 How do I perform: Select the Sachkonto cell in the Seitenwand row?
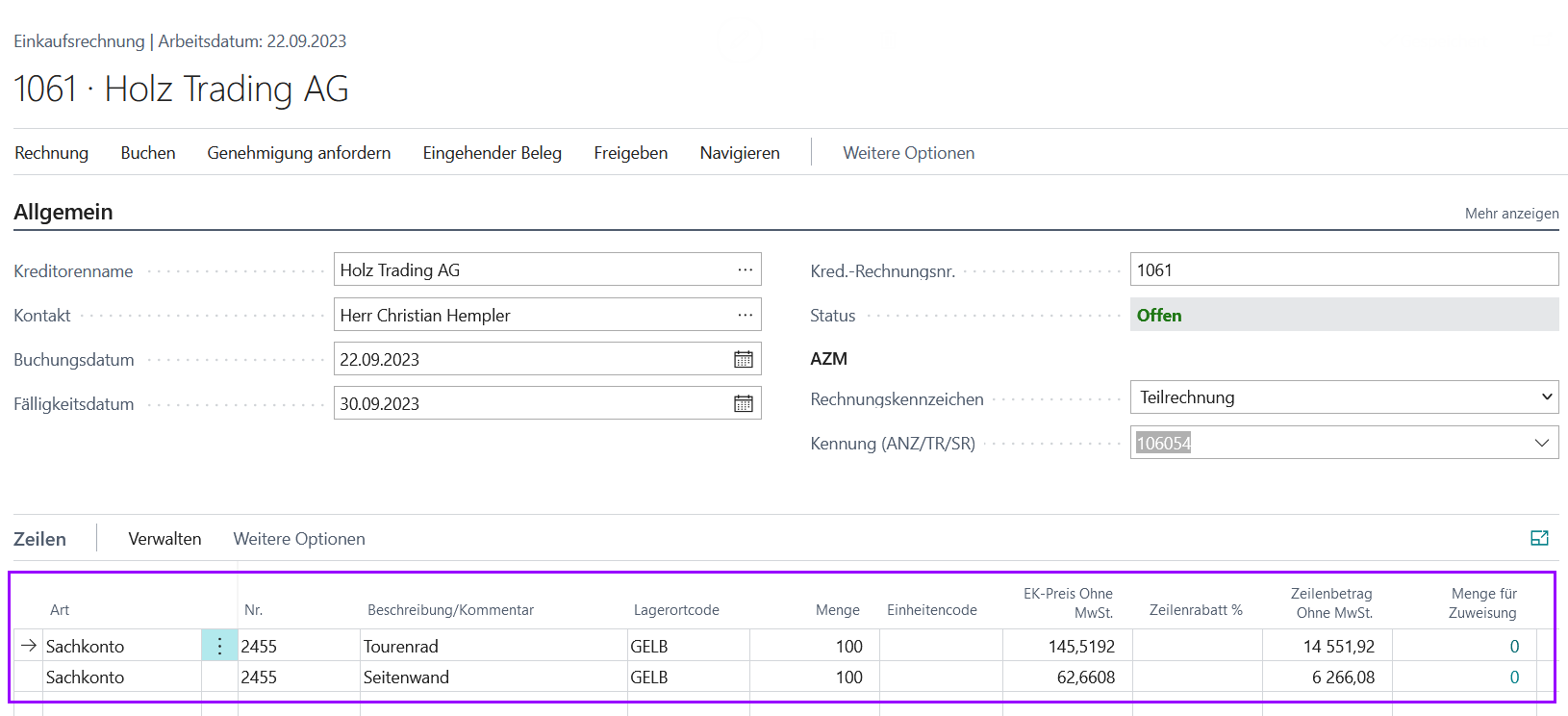point(122,677)
